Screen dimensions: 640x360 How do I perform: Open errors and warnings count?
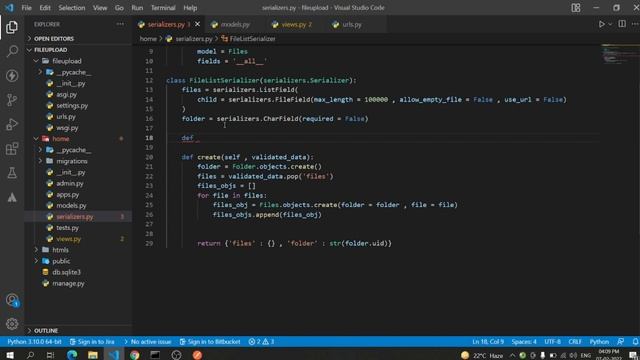[x=261, y=342]
